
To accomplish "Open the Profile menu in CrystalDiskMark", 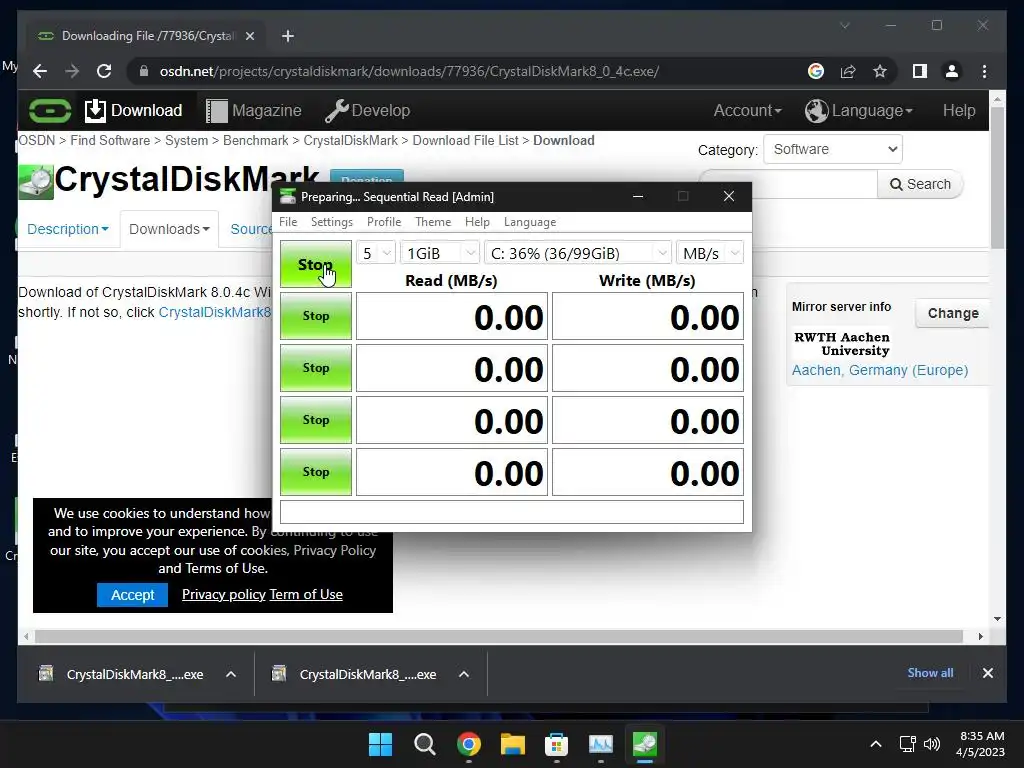I will click(x=384, y=222).
